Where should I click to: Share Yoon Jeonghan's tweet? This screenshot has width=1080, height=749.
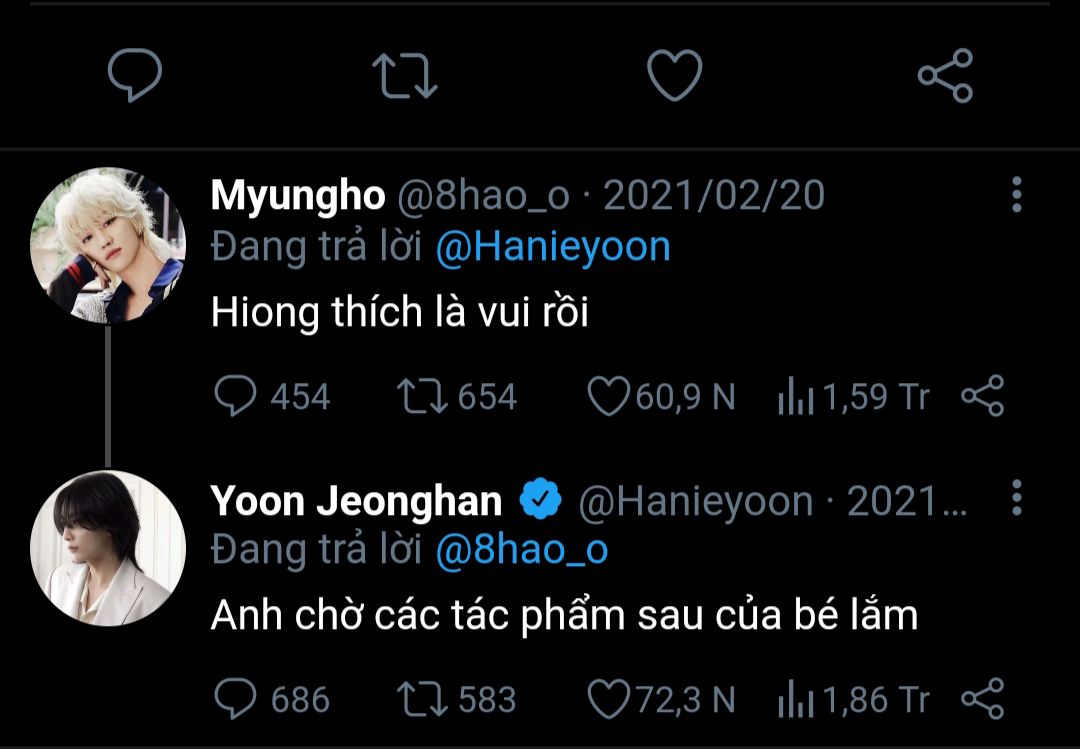pyautogui.click(x=982, y=699)
